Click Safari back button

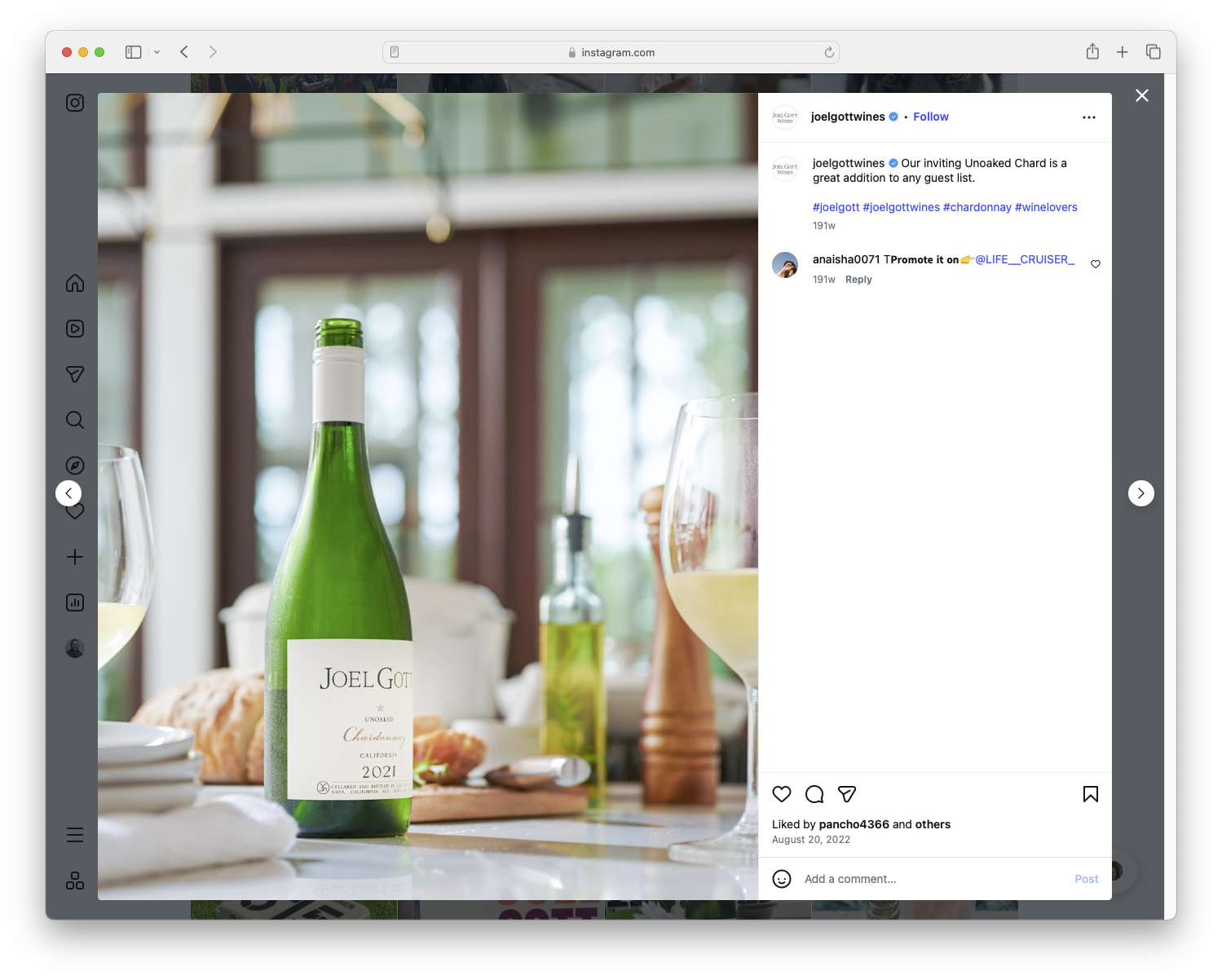tap(184, 52)
